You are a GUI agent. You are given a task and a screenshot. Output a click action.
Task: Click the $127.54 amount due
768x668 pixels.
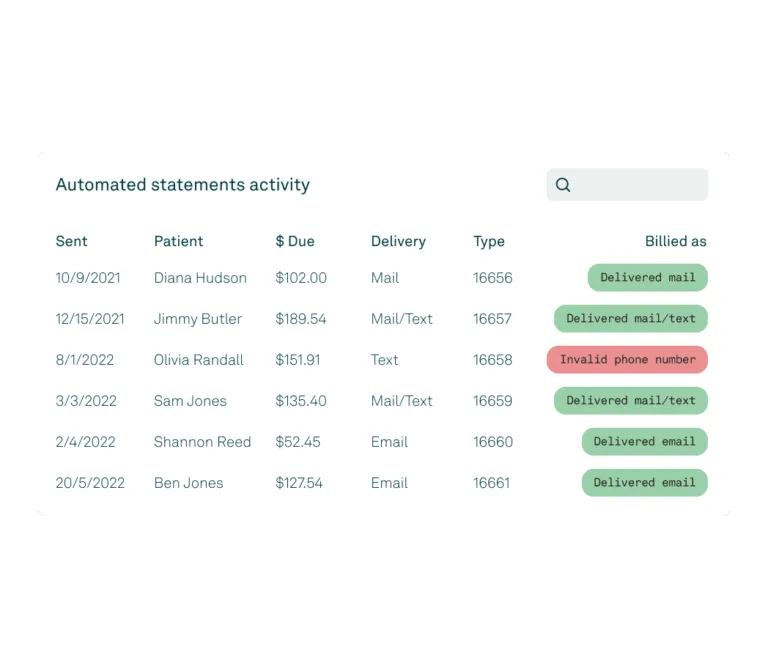(299, 483)
